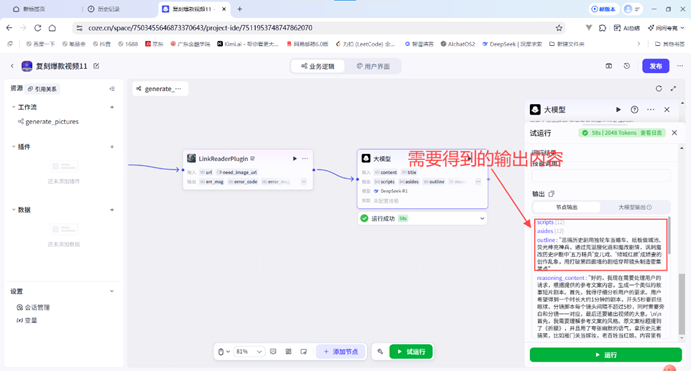Screen dimensions: 691x371
Task: Go back with the browser back arrow
Action: (x=9, y=28)
